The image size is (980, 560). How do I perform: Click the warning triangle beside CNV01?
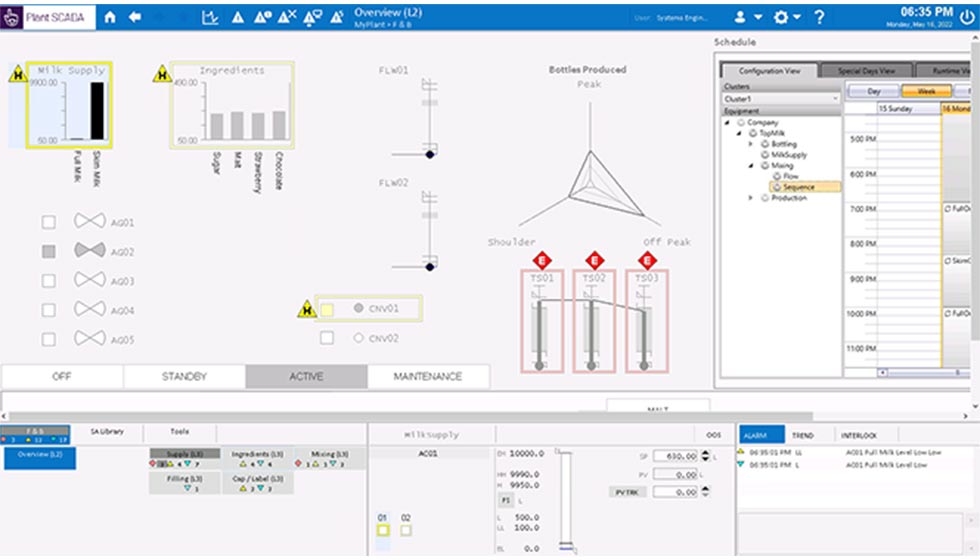click(307, 309)
